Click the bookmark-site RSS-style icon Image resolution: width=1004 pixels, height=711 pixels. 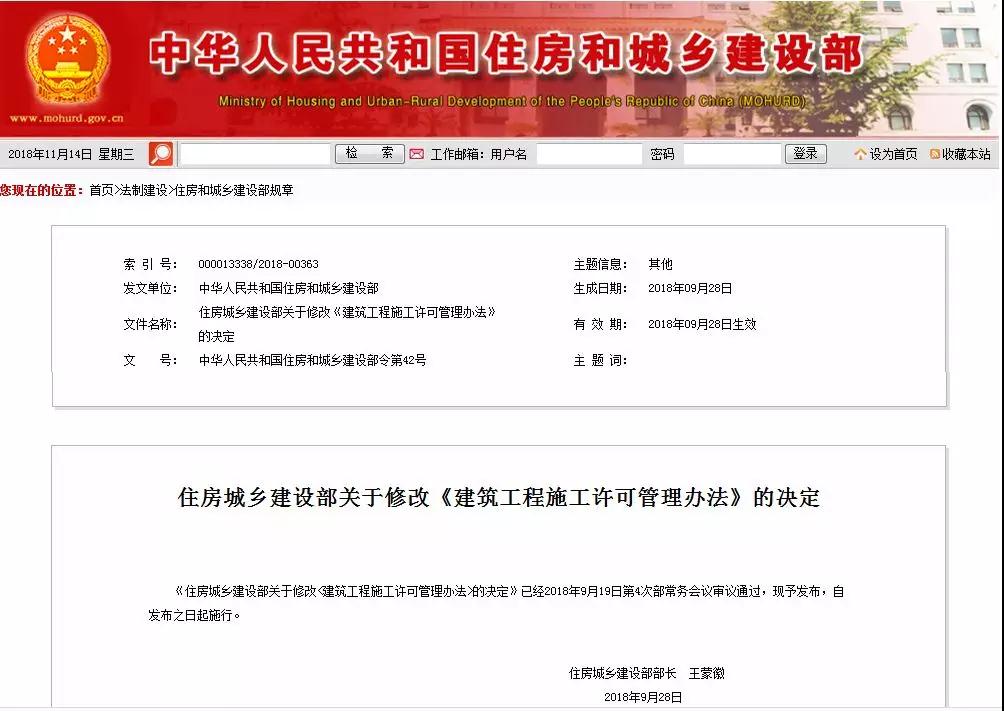(x=934, y=154)
